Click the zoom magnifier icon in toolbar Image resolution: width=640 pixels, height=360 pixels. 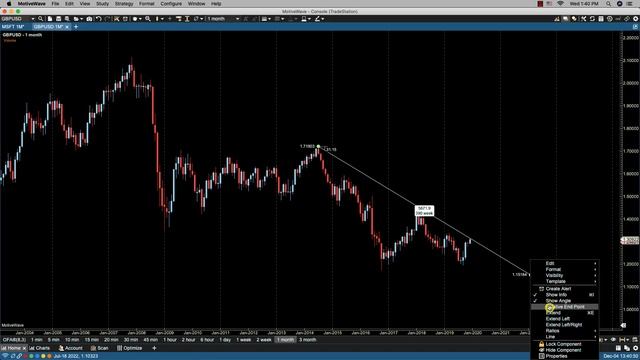[x=148, y=19]
